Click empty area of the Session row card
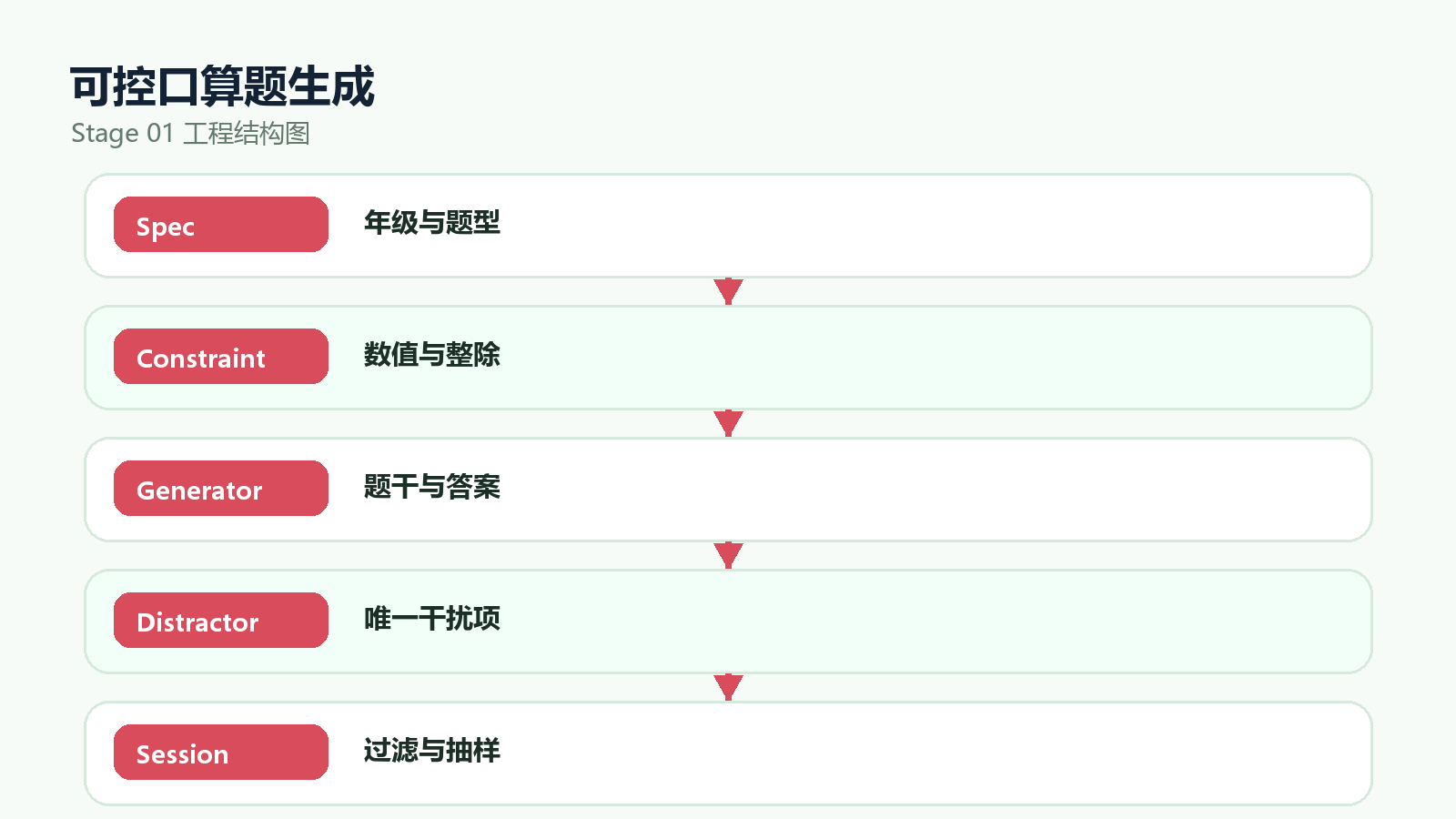The image size is (1456, 819). pyautogui.click(x=910, y=753)
